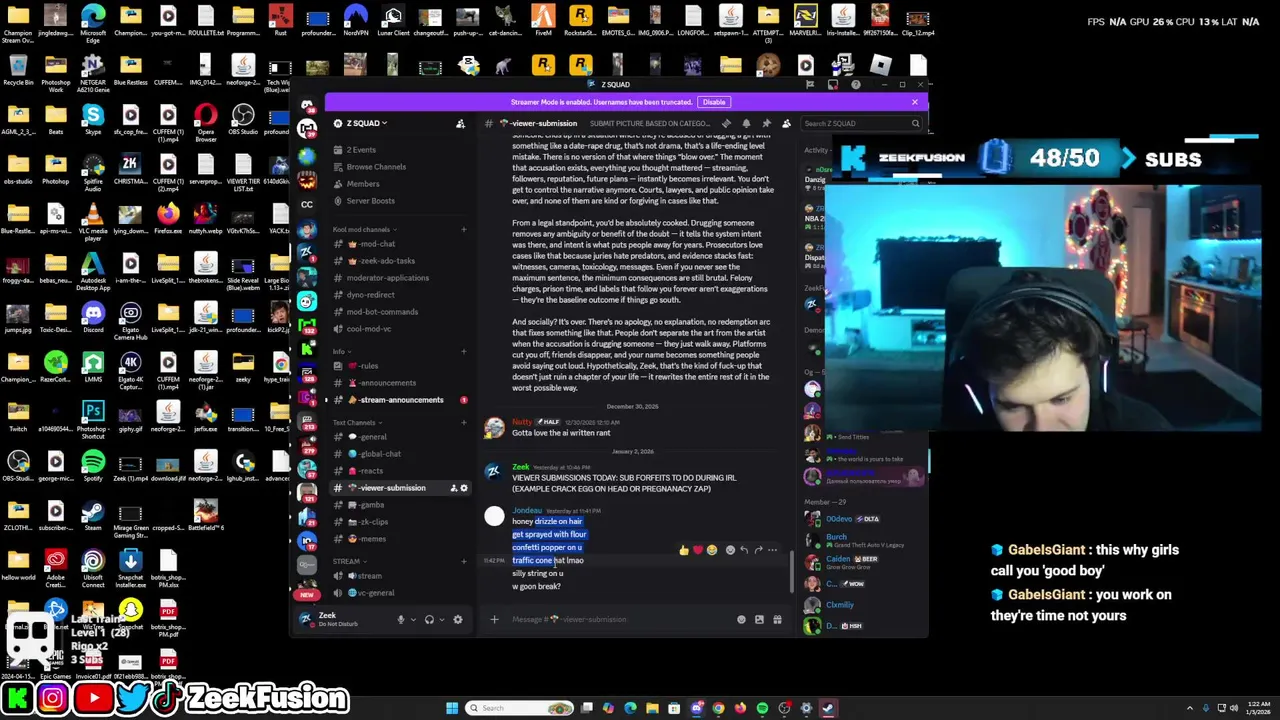Open the Discord inbox icon in title bar

point(833,85)
